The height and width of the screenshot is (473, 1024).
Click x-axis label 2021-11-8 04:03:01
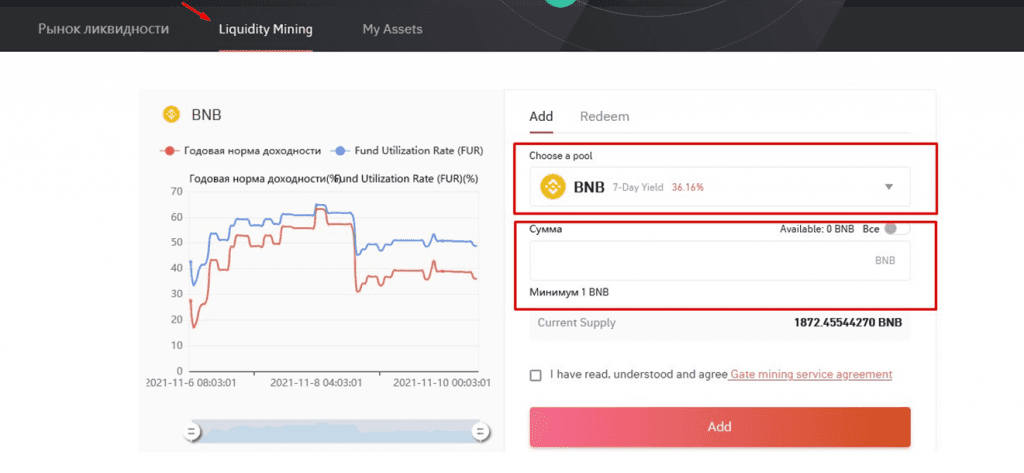pos(315,382)
